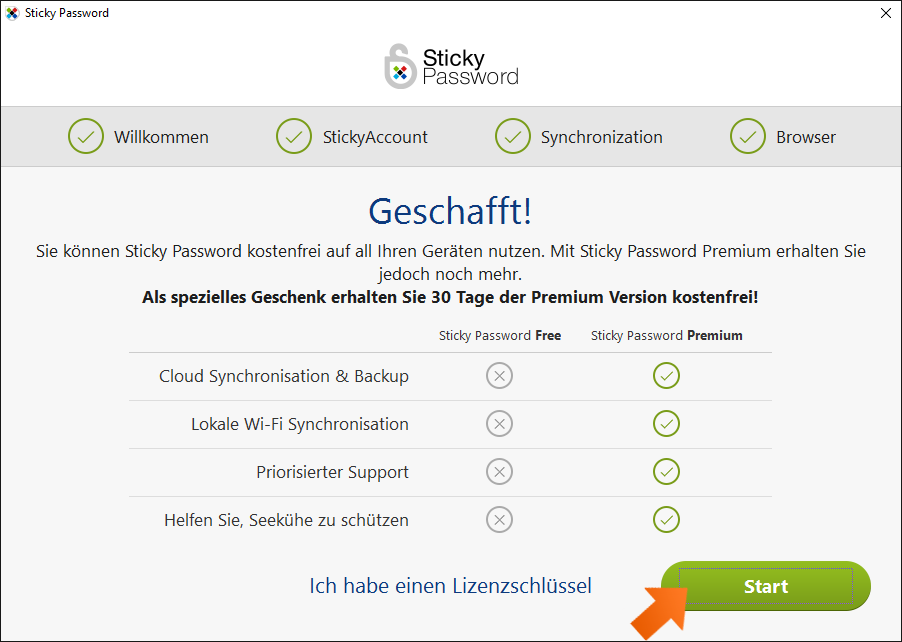Select the Synchronization step label

pyautogui.click(x=602, y=137)
